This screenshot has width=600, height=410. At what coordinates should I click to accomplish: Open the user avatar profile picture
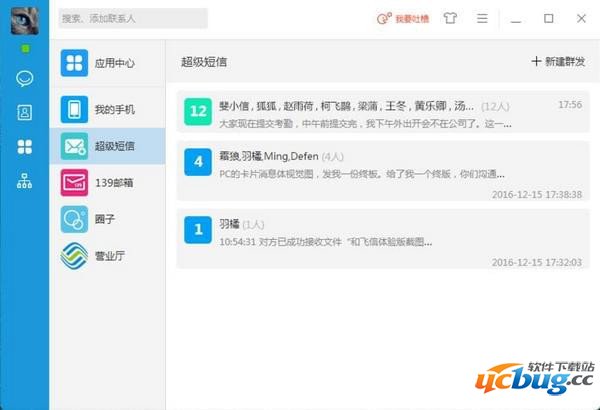tap(24, 21)
